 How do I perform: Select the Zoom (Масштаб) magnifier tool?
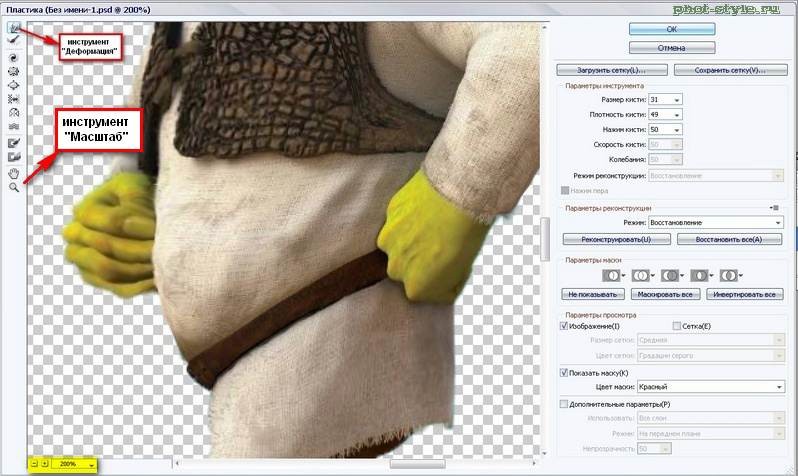(x=14, y=188)
